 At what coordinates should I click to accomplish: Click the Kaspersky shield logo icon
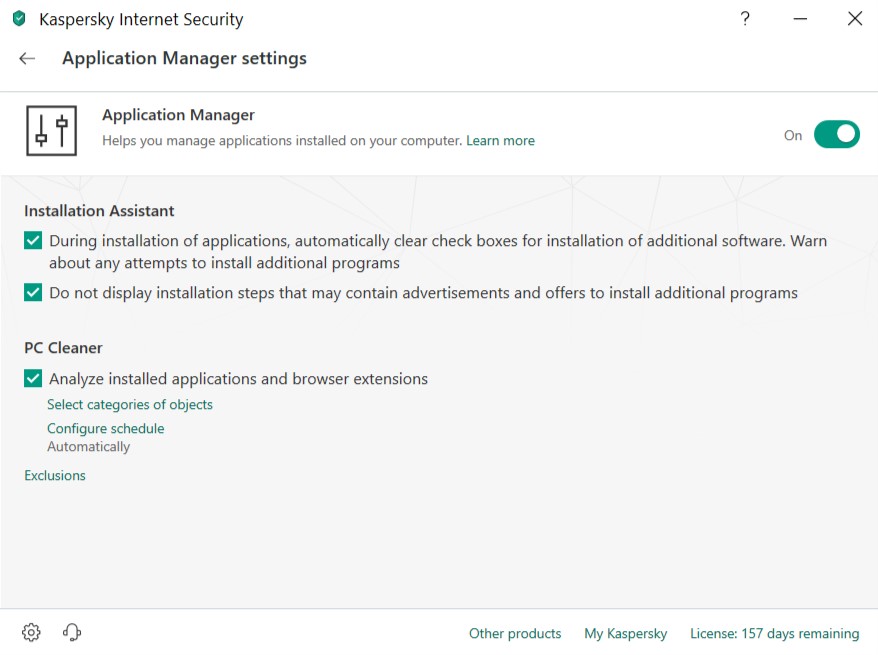[19, 19]
